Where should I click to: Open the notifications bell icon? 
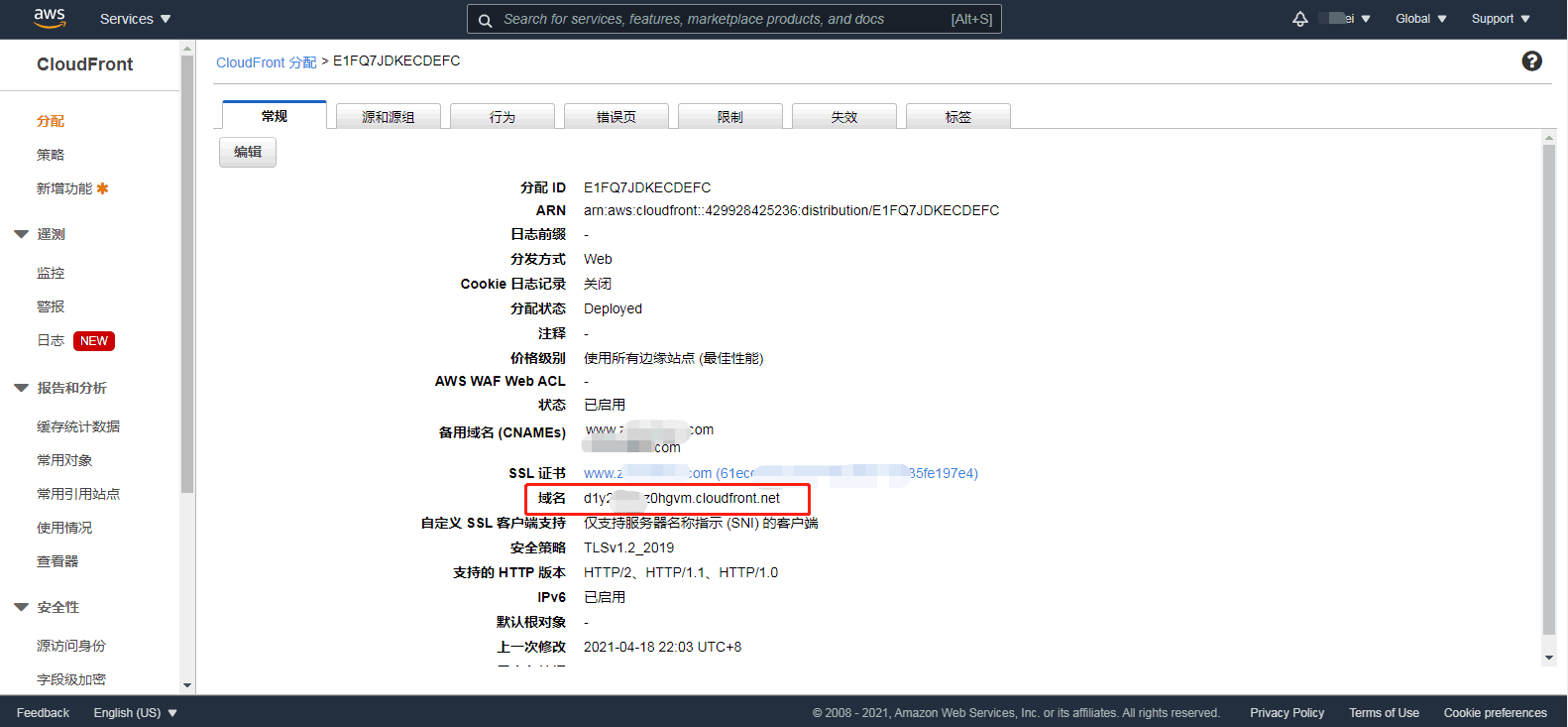pos(1300,19)
